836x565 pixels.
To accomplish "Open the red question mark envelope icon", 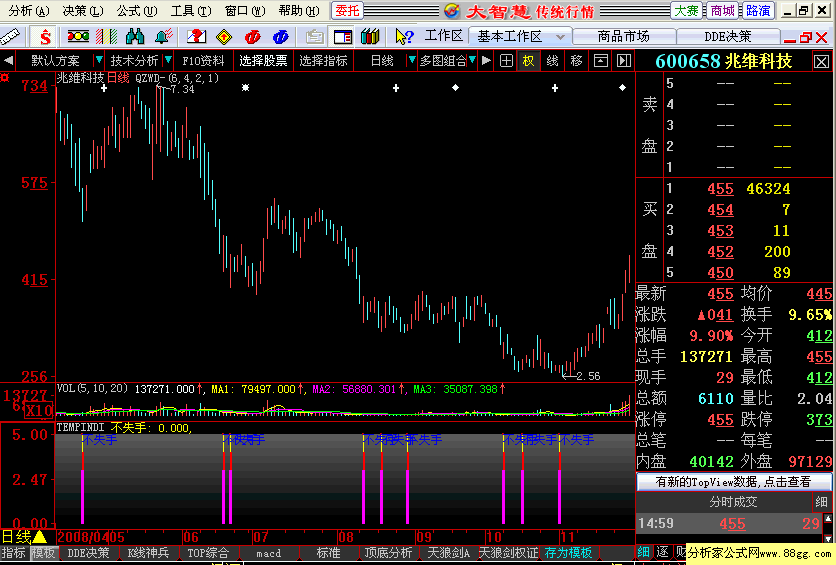I will pos(196,36).
